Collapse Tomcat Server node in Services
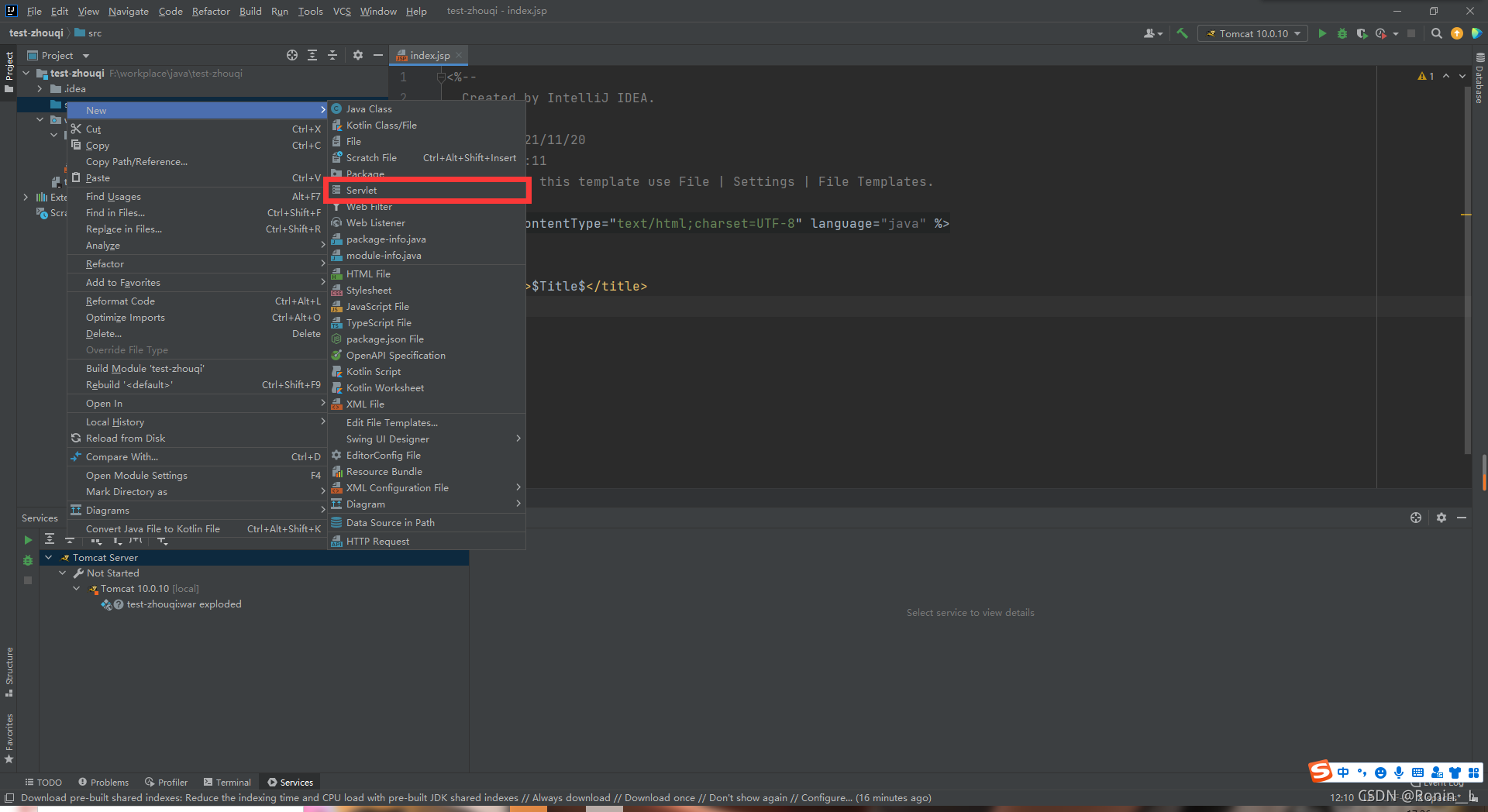The width and height of the screenshot is (1488, 812). tap(49, 557)
